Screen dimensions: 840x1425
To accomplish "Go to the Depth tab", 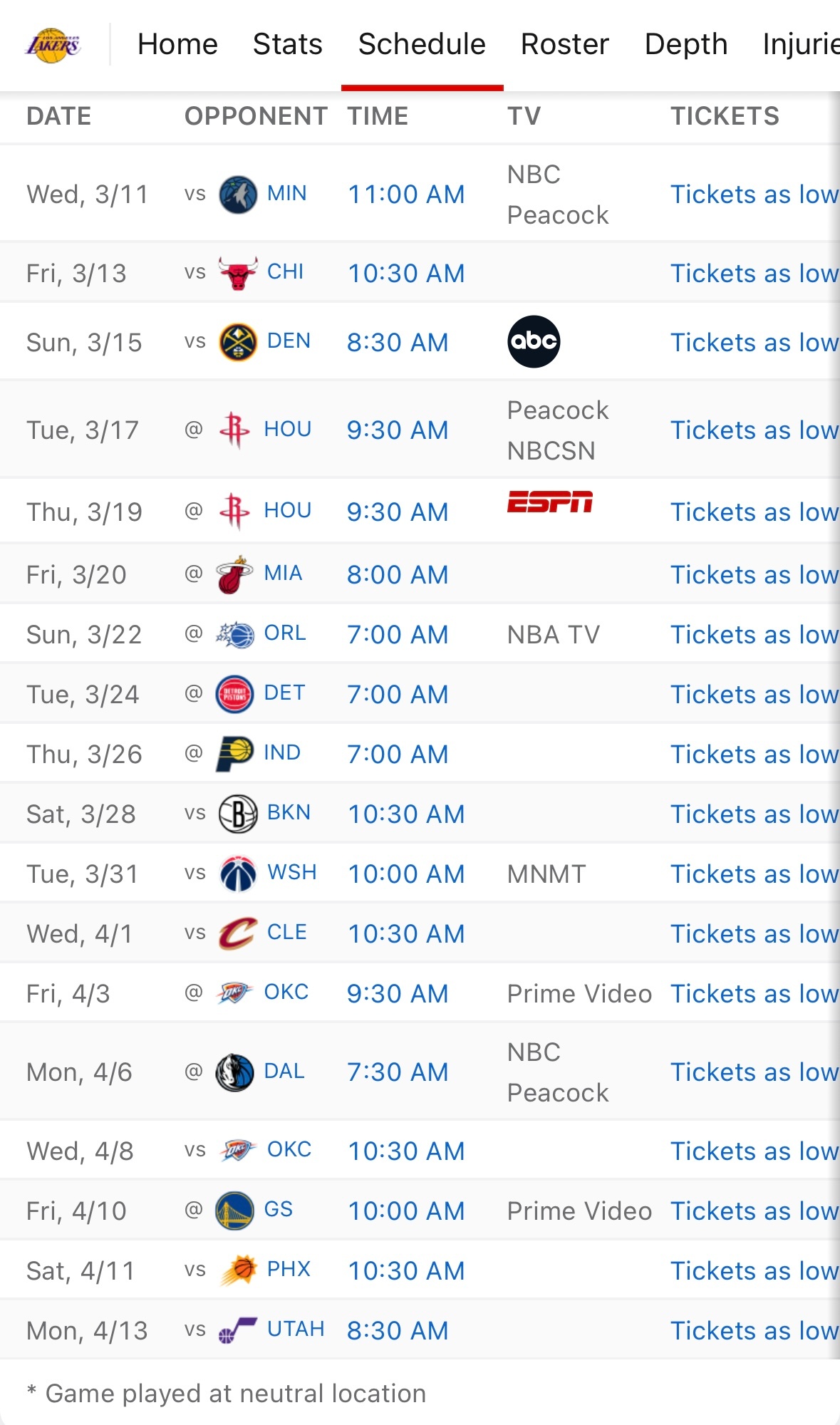I will (x=685, y=44).
